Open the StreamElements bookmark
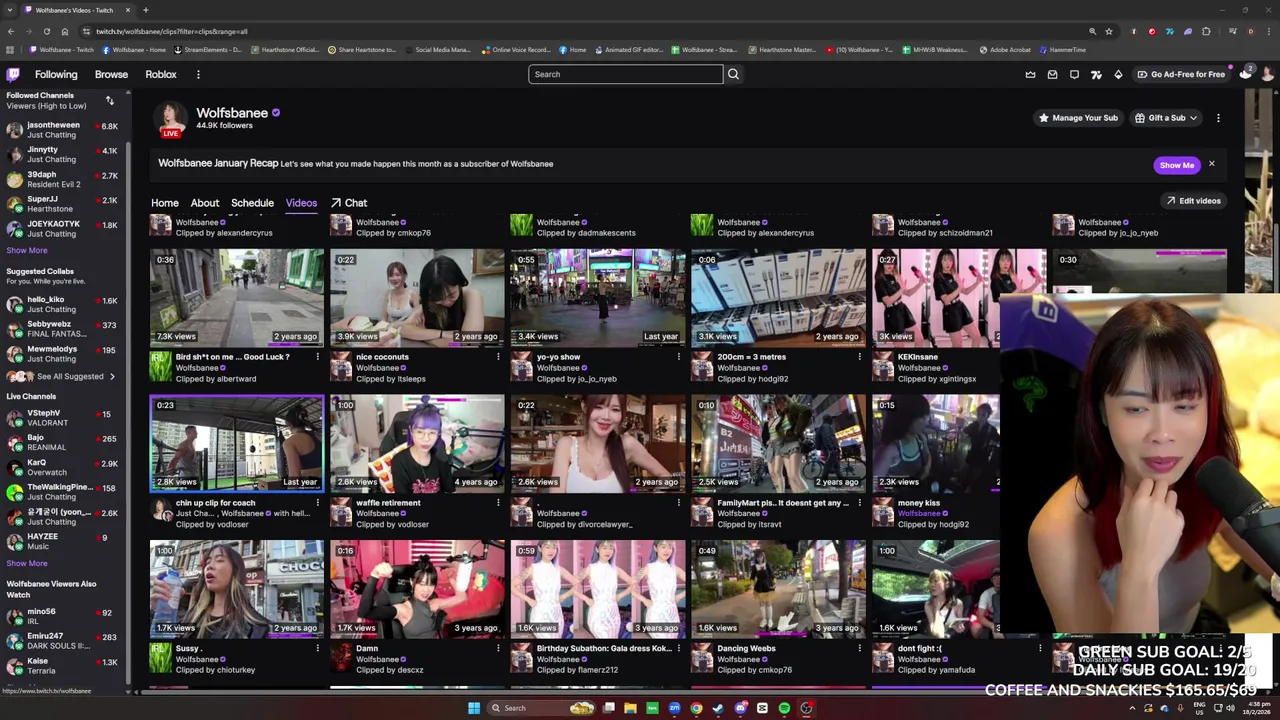 click(x=208, y=50)
